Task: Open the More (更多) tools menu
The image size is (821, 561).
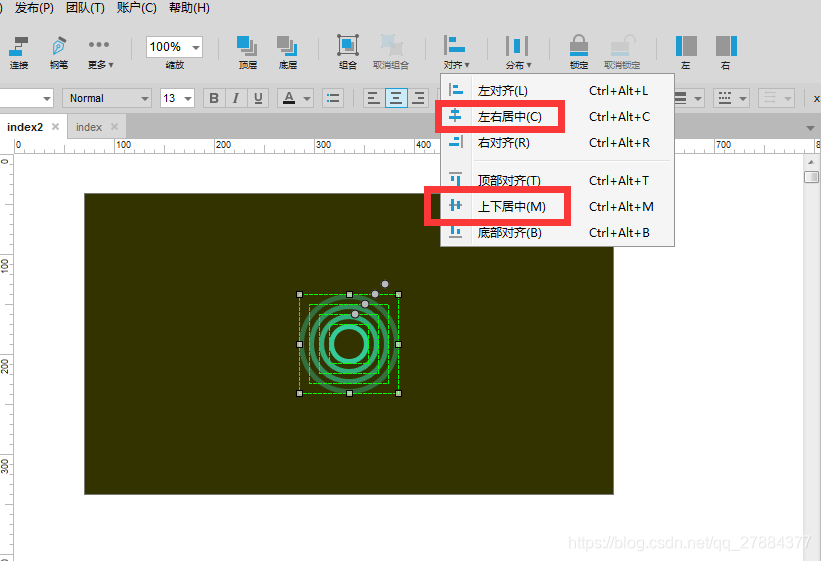Action: tap(100, 52)
